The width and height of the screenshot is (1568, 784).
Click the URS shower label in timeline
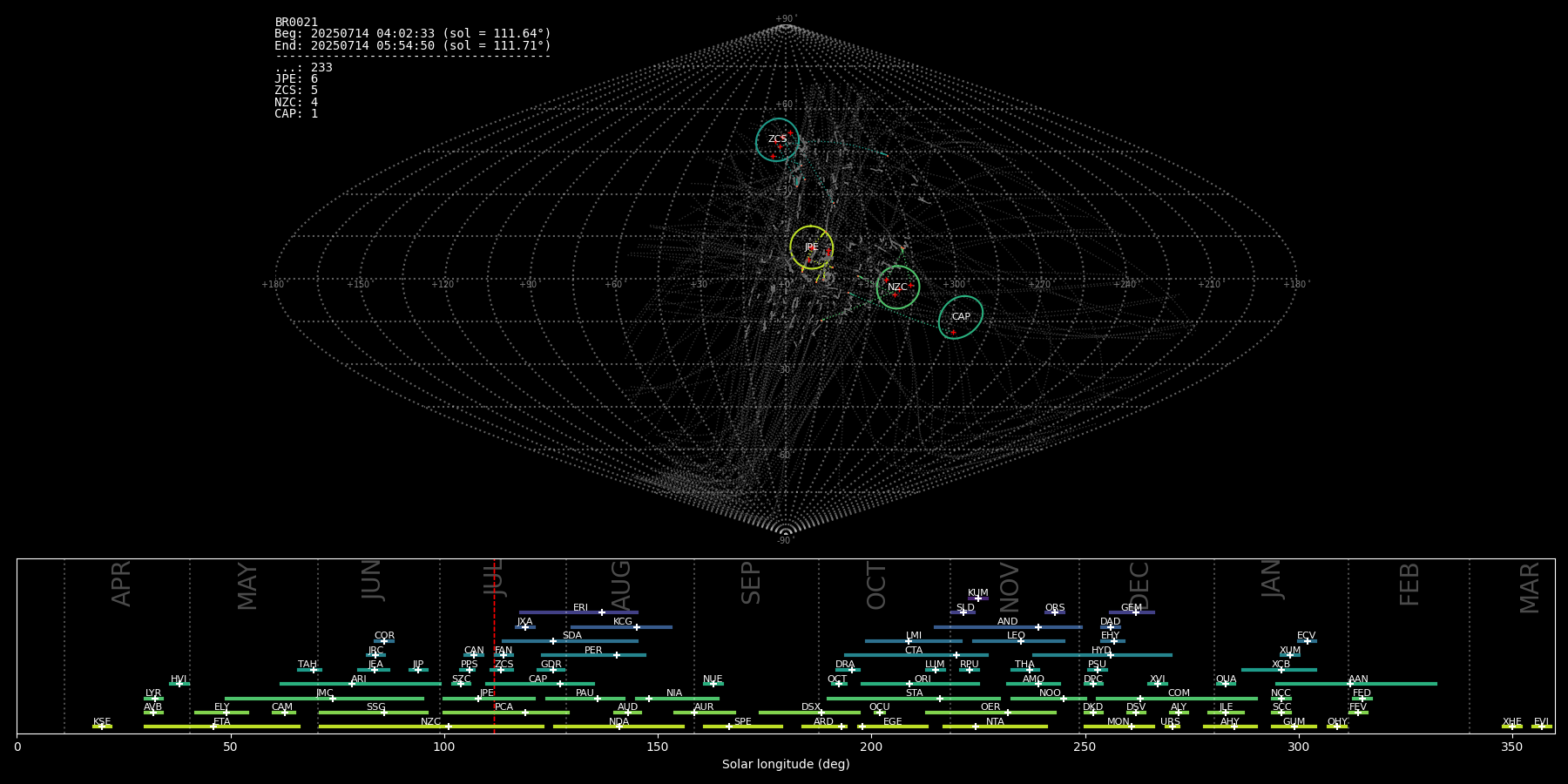[1170, 722]
